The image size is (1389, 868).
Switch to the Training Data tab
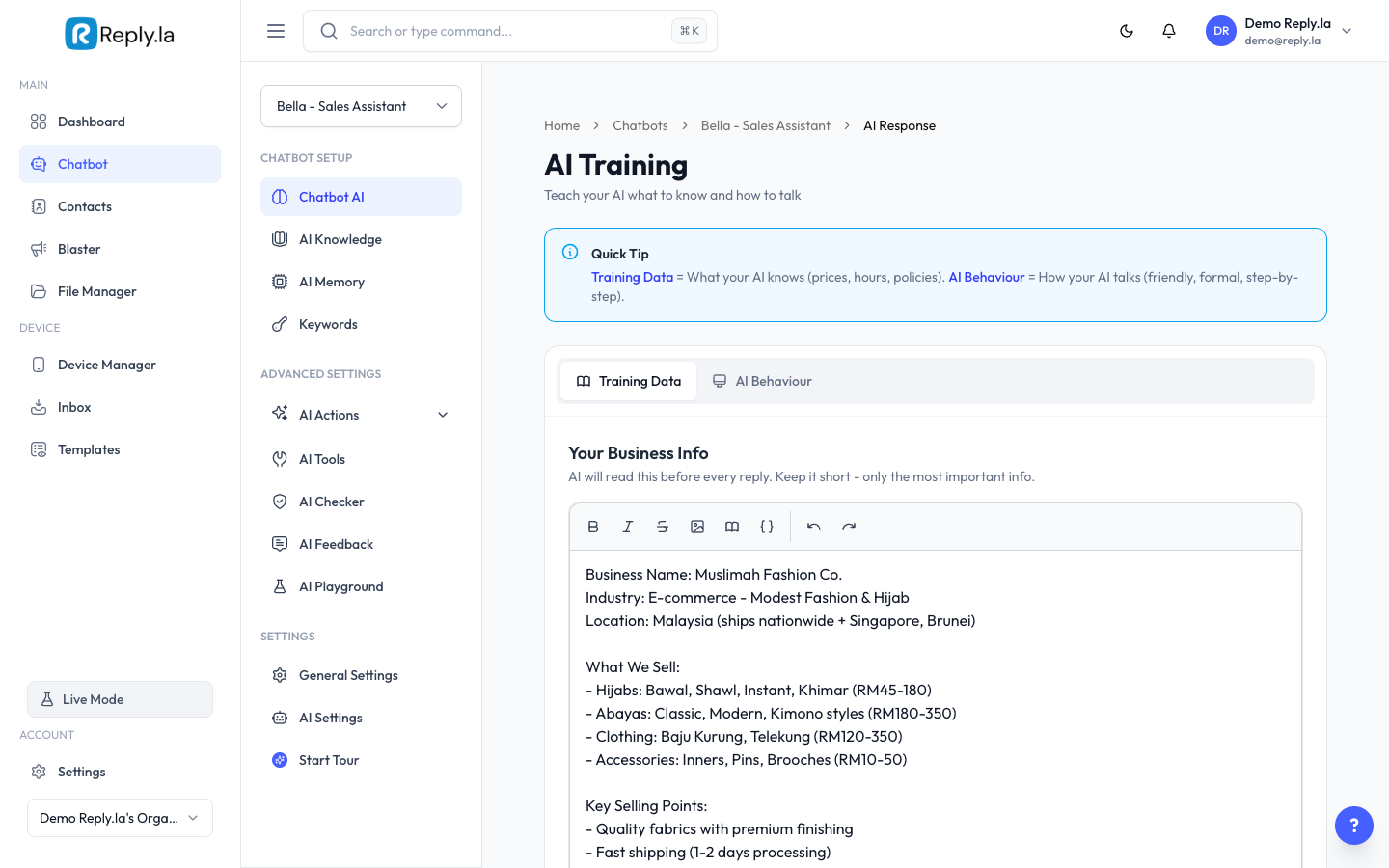point(628,381)
